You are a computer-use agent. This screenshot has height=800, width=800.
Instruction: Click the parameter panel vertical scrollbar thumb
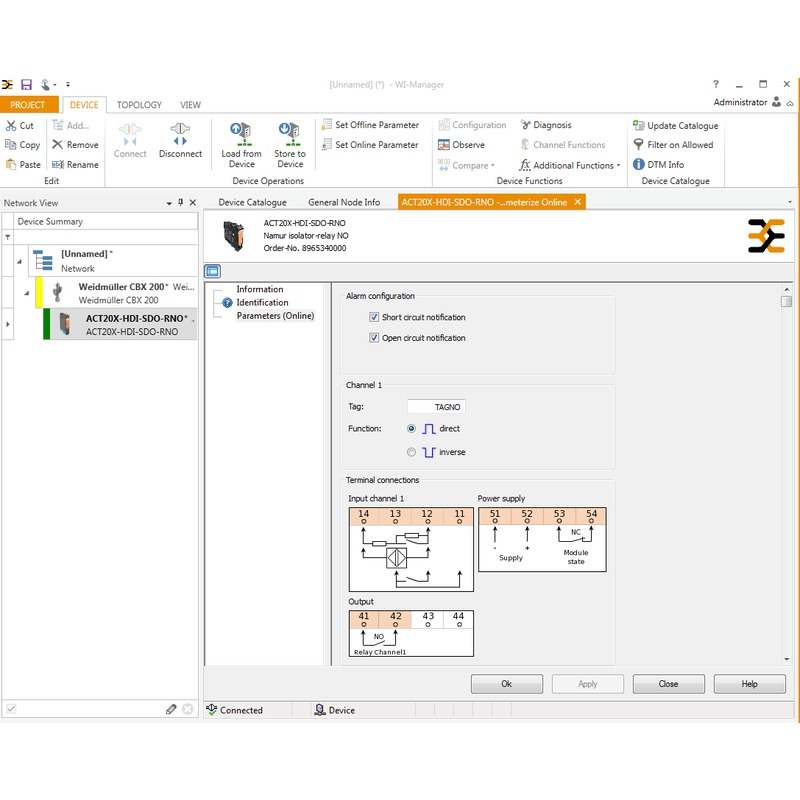point(786,302)
